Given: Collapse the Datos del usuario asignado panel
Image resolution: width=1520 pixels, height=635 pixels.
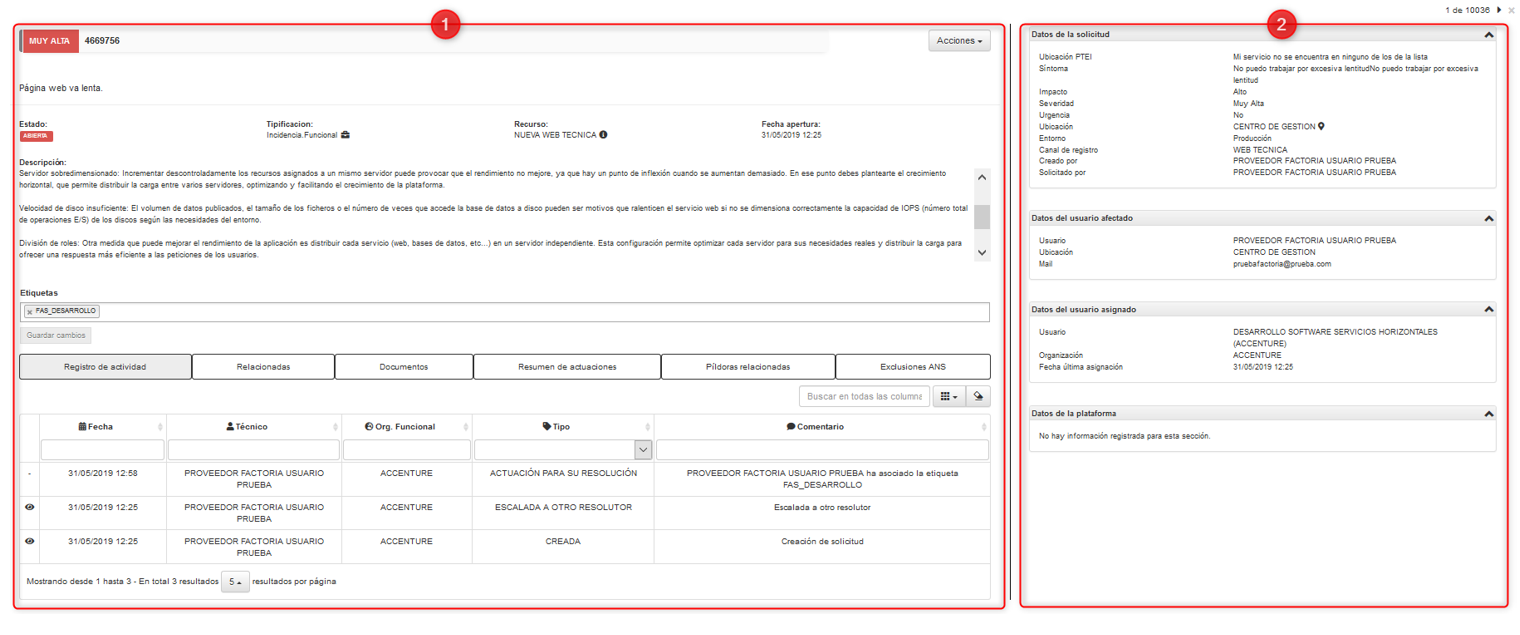Looking at the screenshot, I should pyautogui.click(x=1488, y=310).
